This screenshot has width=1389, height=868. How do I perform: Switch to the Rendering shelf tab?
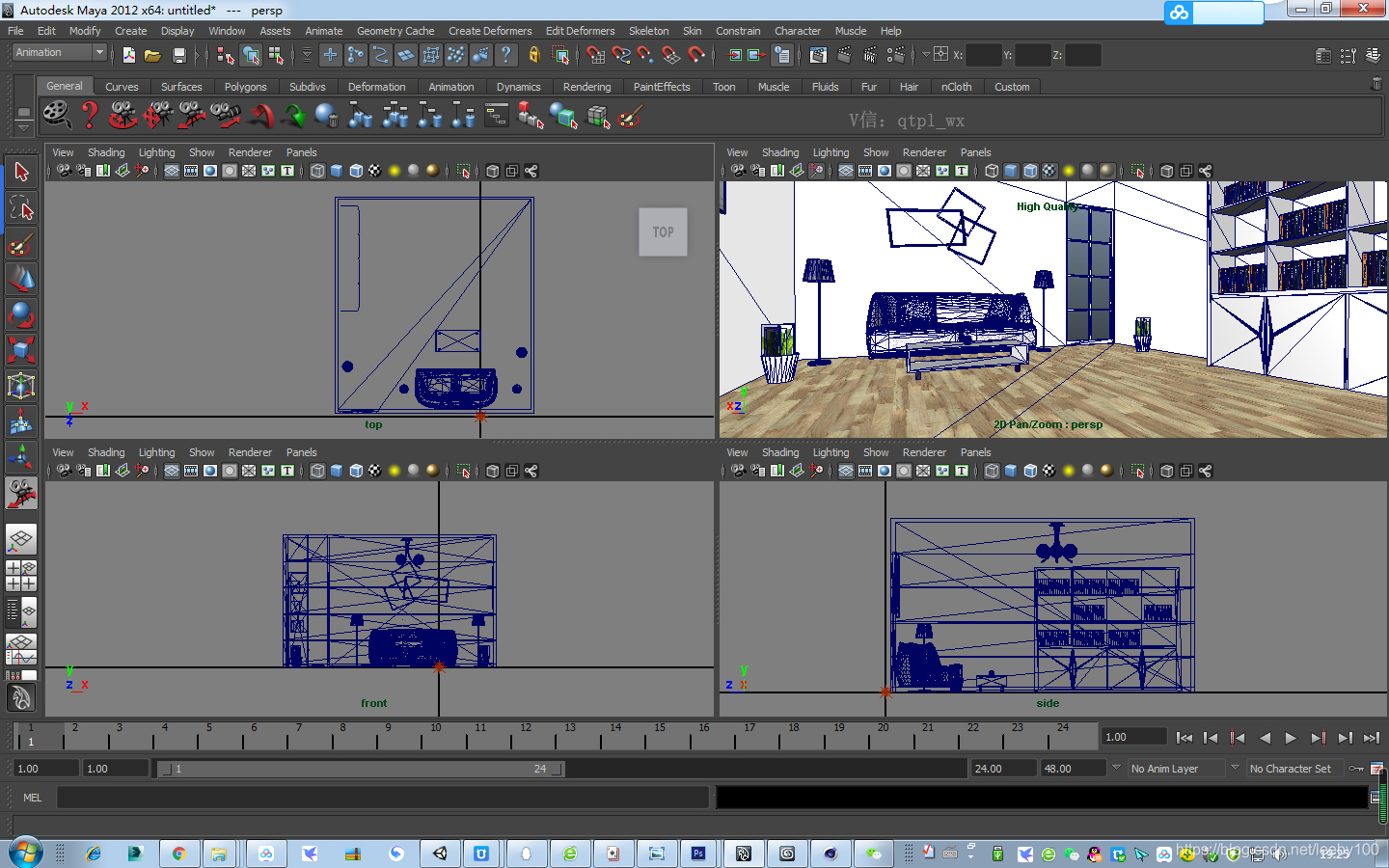[586, 87]
